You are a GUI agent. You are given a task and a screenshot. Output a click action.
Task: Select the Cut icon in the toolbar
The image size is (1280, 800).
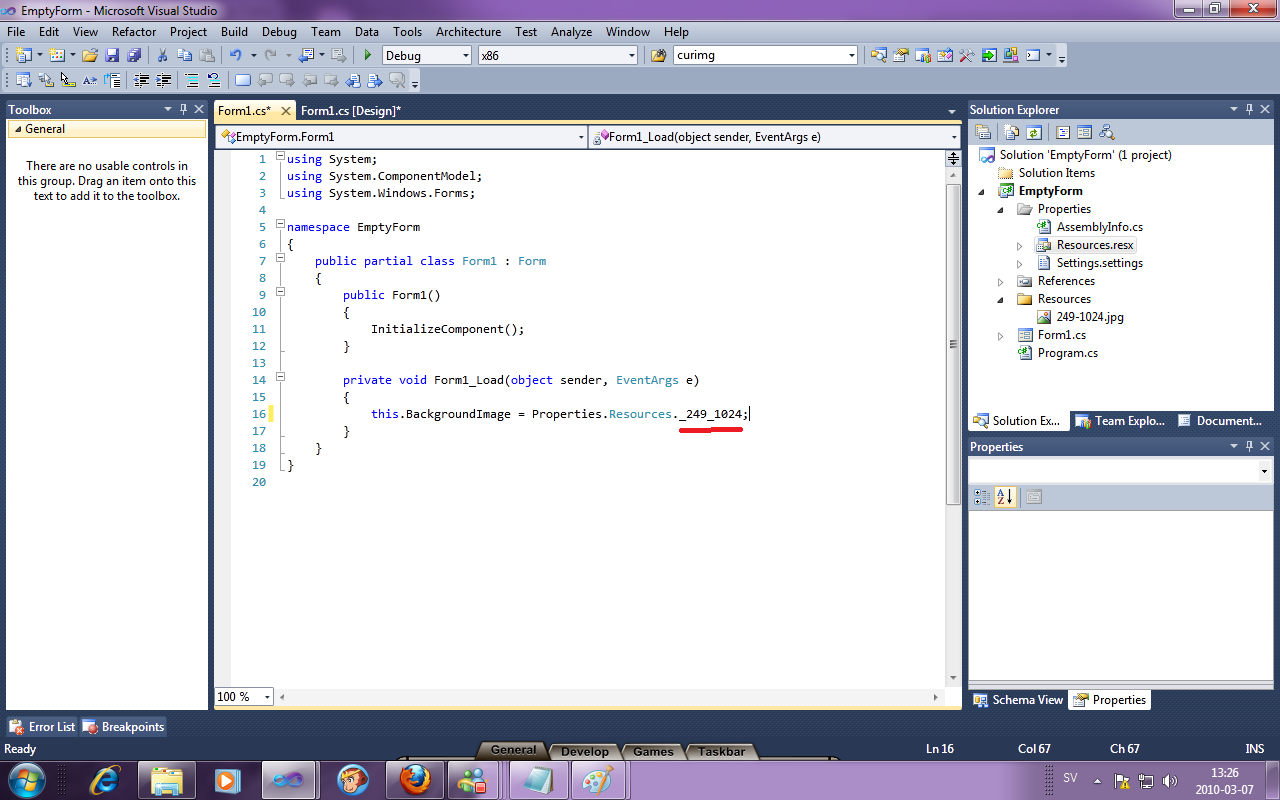tap(162, 55)
